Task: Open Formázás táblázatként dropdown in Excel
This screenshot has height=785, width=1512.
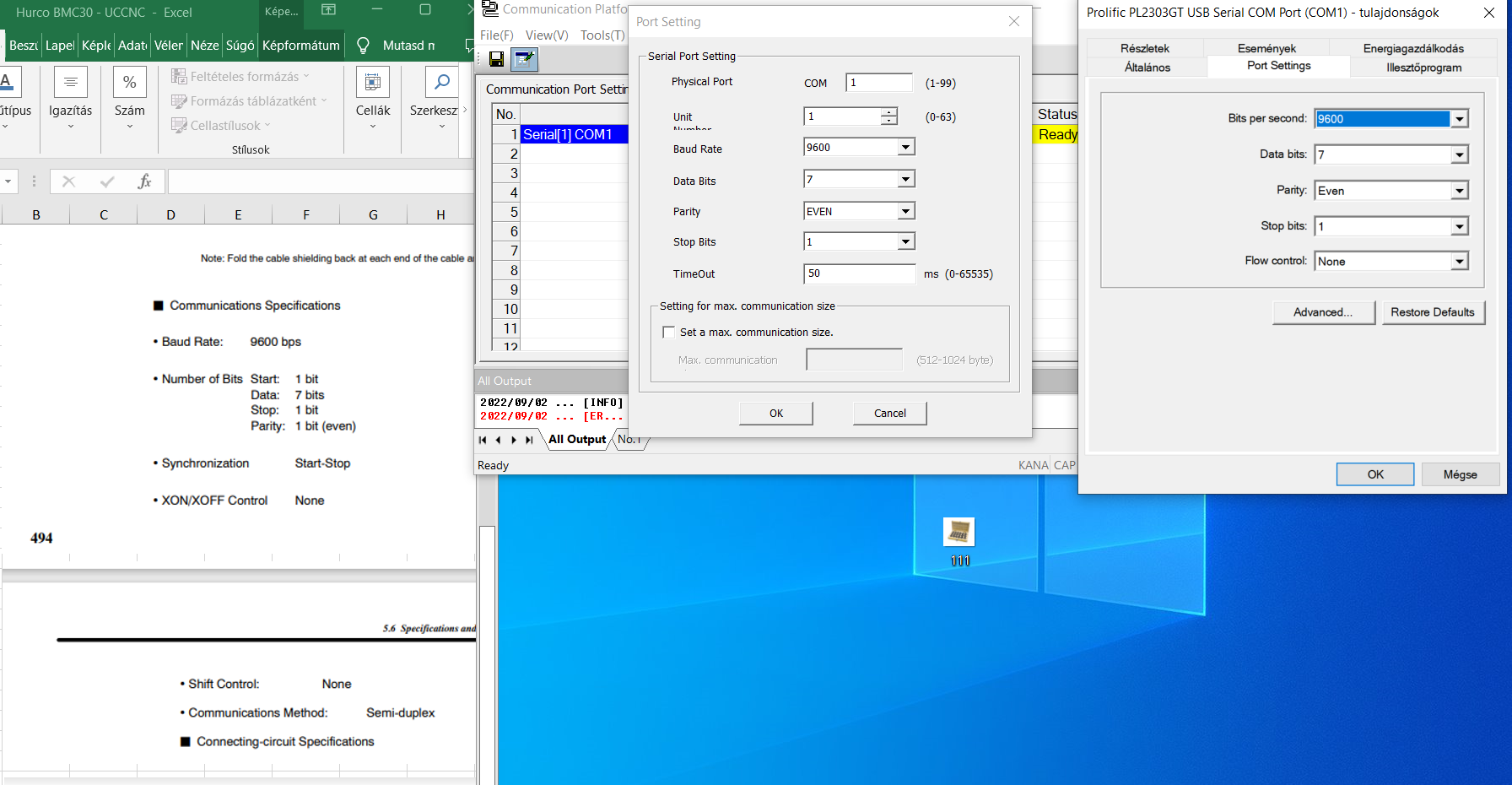Action: pos(249,100)
